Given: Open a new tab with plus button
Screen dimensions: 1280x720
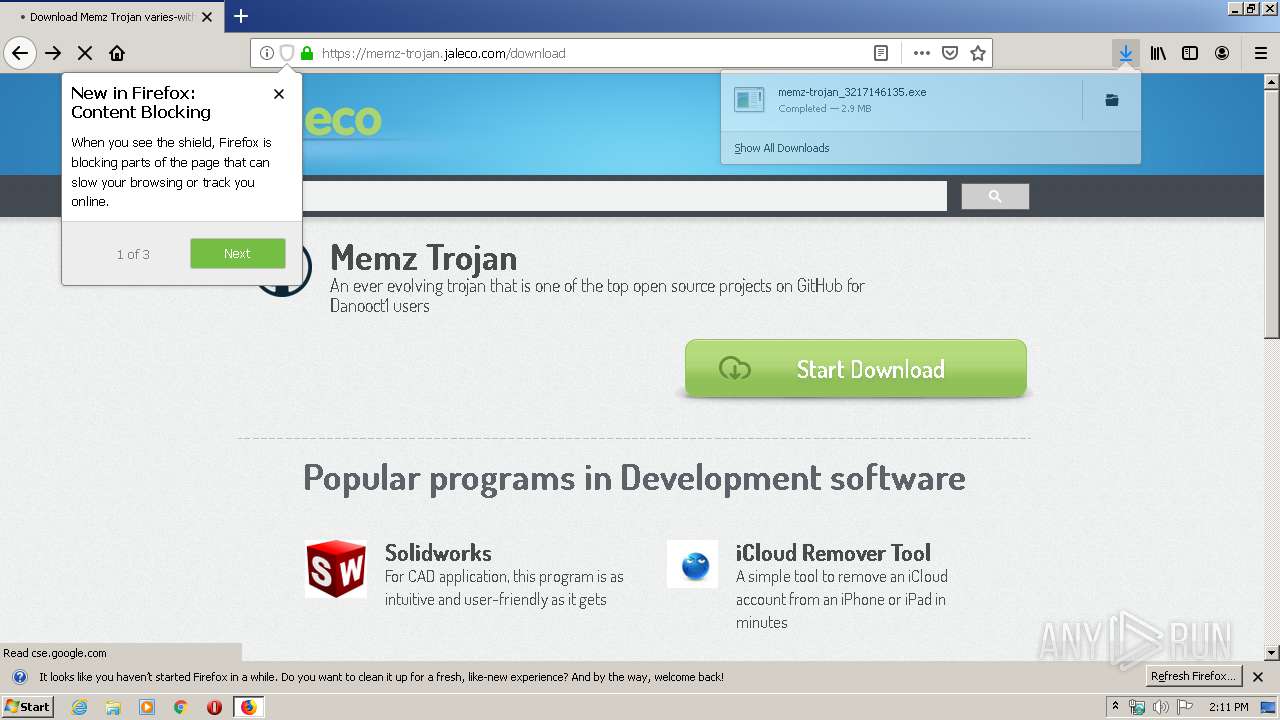Looking at the screenshot, I should [241, 16].
